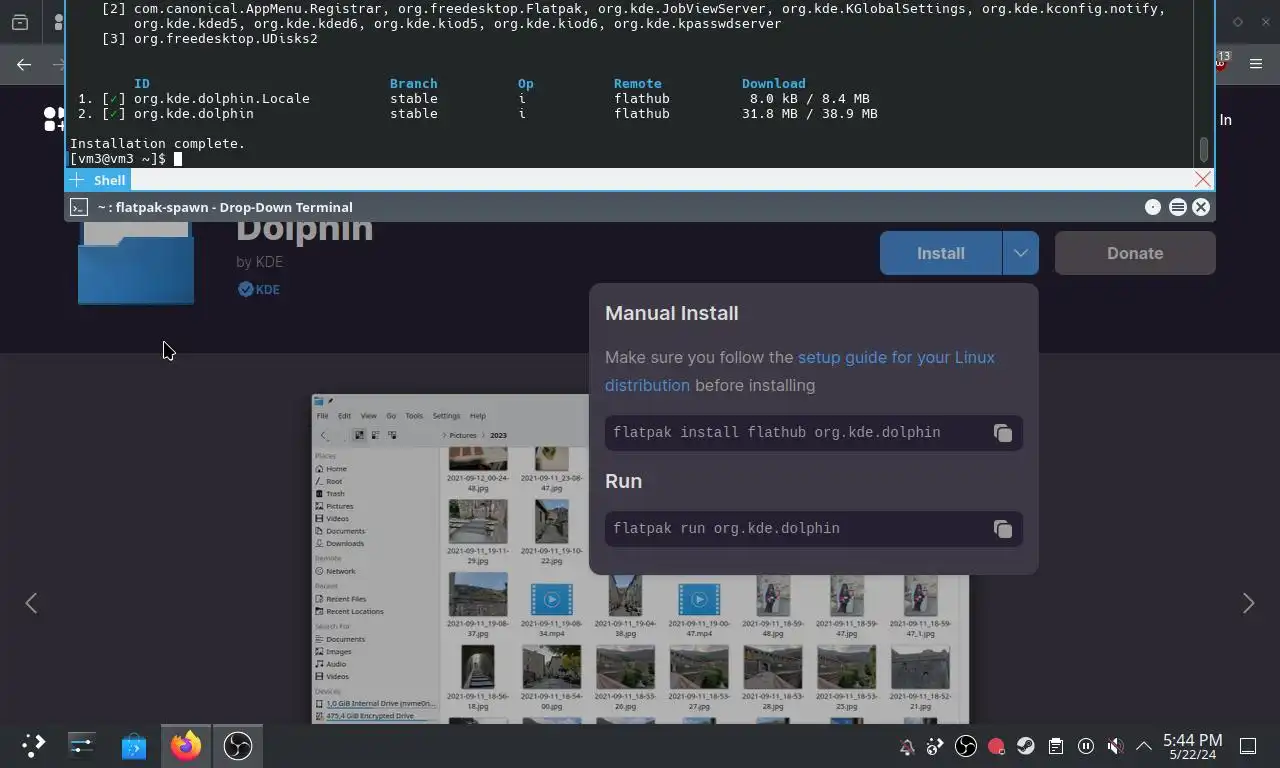Viewport: 1280px width, 768px height.
Task: Click the globe-with-arrow tray icon
Action: [936, 746]
